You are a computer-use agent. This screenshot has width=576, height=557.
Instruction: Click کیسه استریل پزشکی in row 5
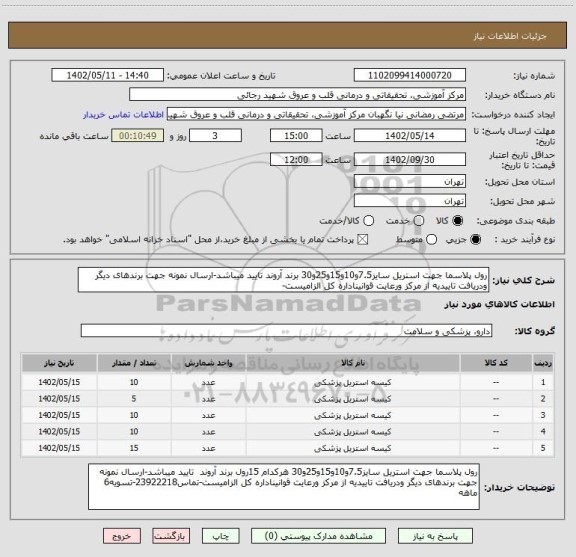tap(353, 448)
